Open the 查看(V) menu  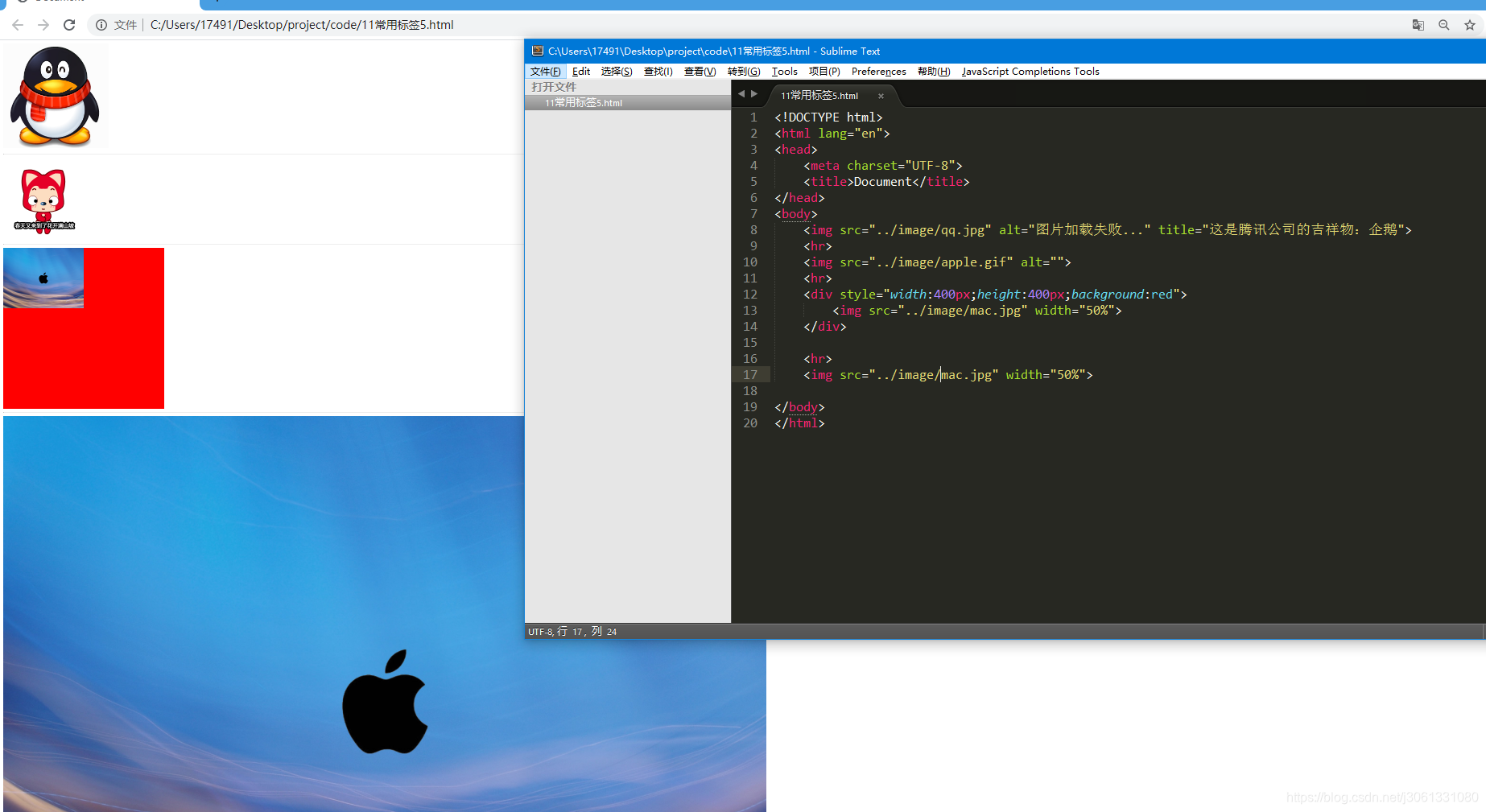(700, 72)
